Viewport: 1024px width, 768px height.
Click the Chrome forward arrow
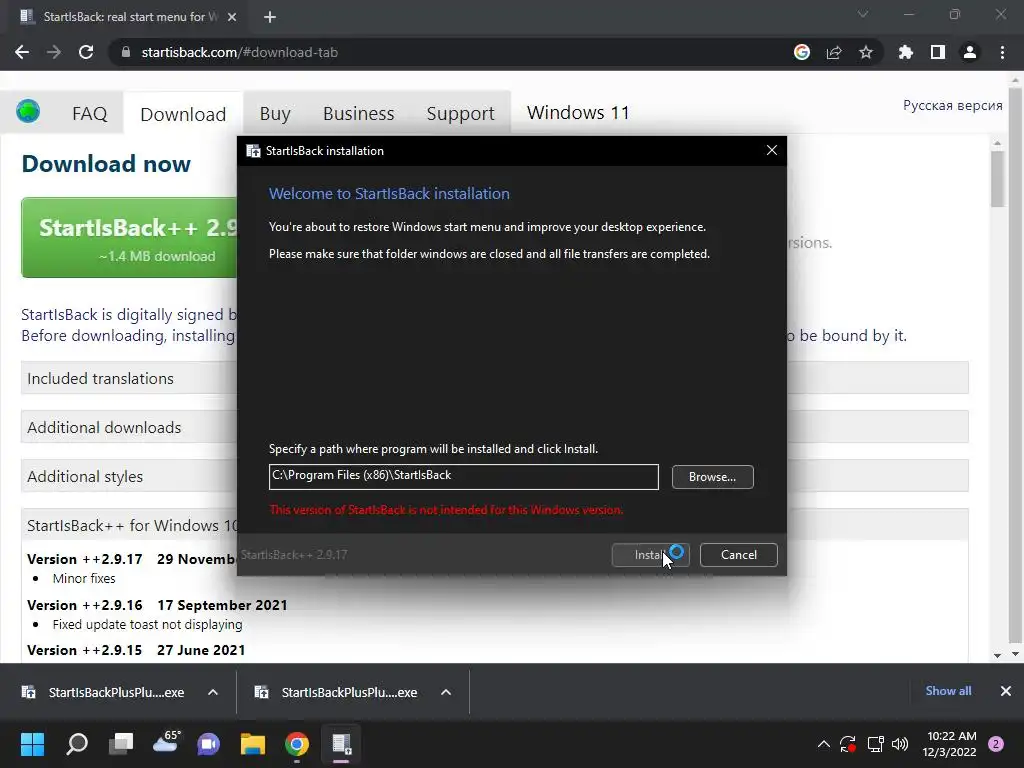coord(54,52)
